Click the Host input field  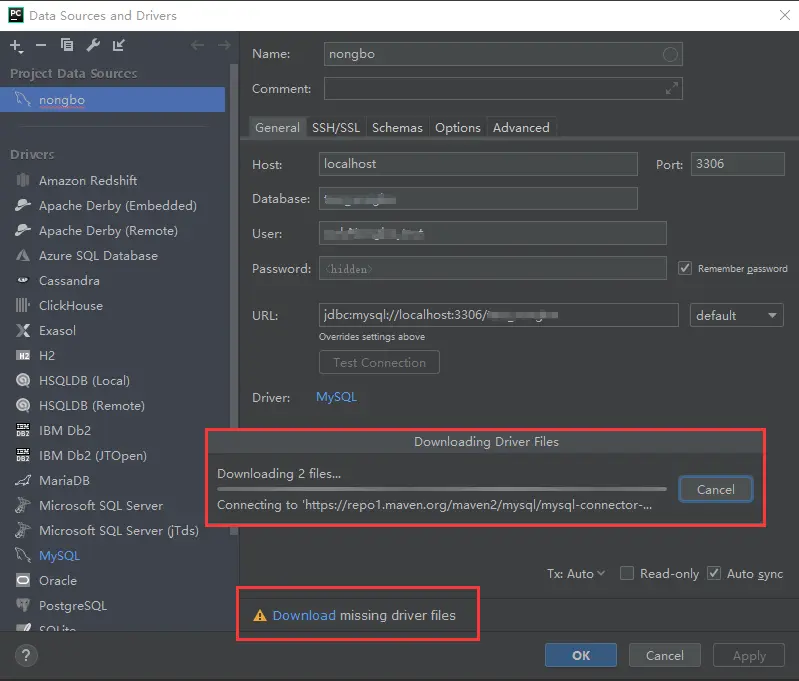pos(478,164)
